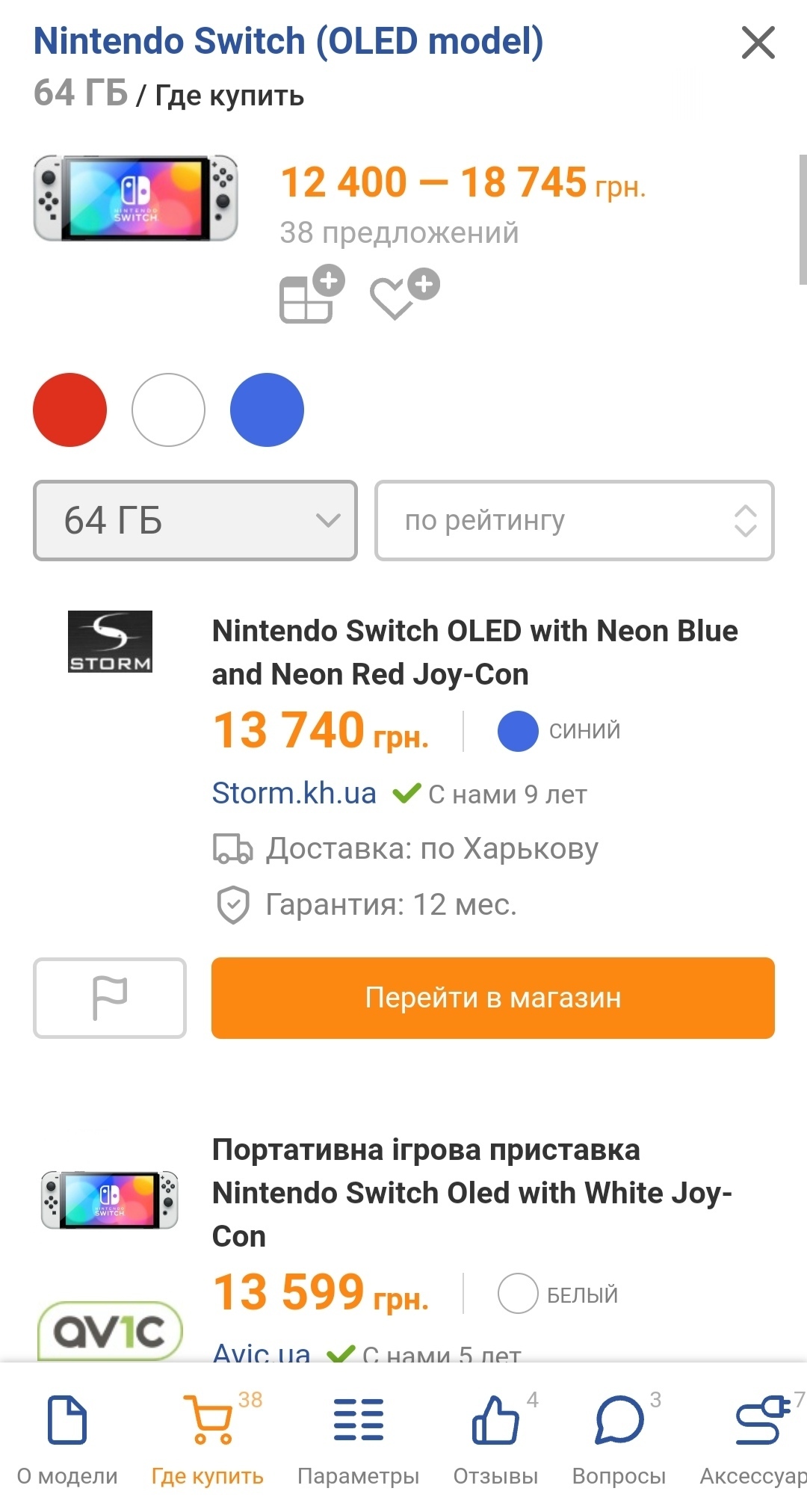Filter offers by blue color

click(x=267, y=410)
